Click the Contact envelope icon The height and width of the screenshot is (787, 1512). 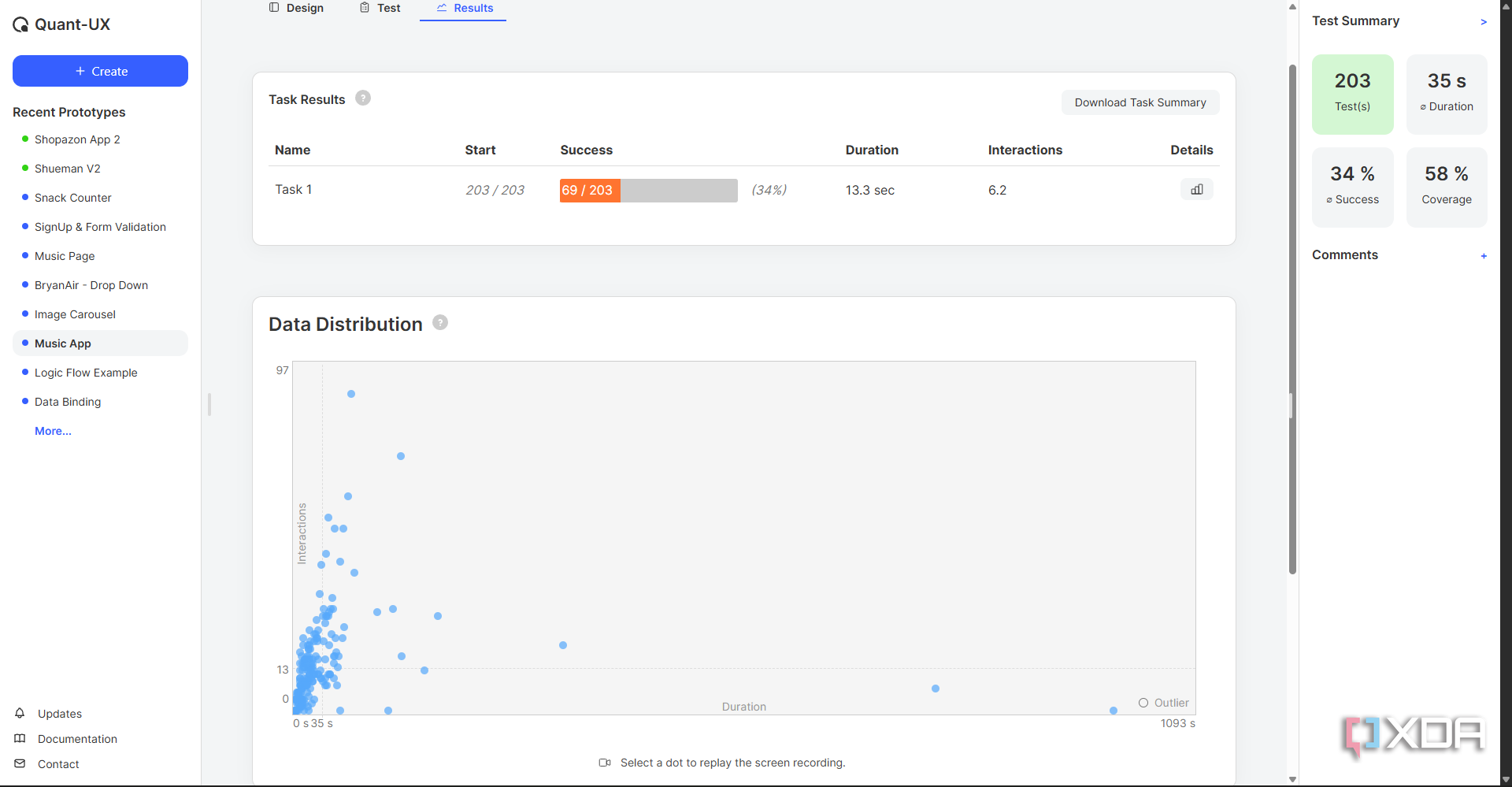[20, 763]
